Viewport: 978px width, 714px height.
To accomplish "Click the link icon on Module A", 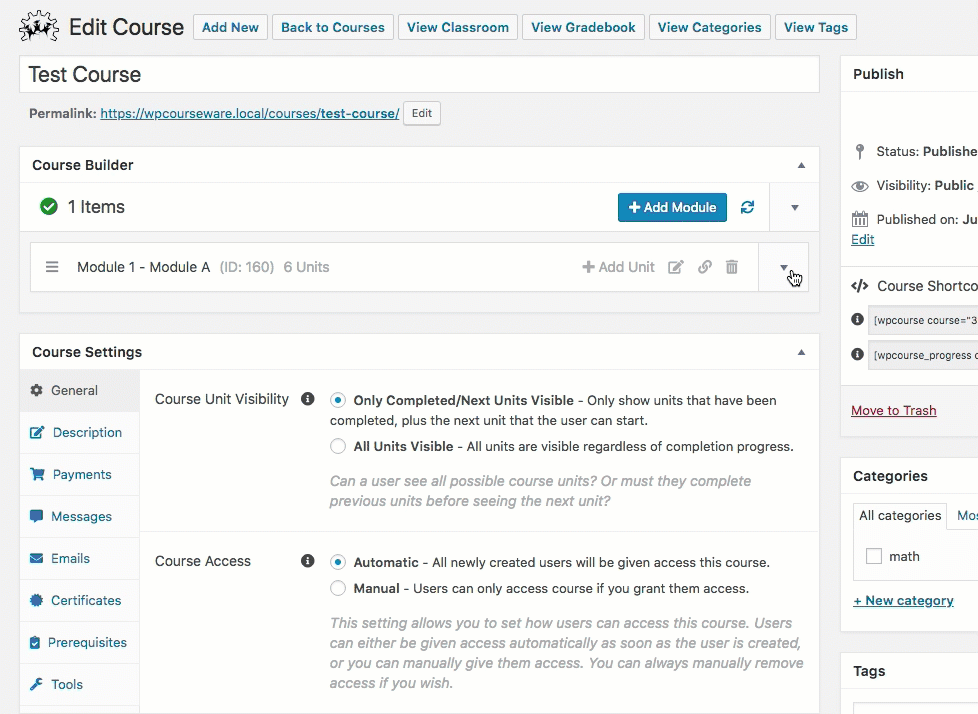I will tap(705, 267).
